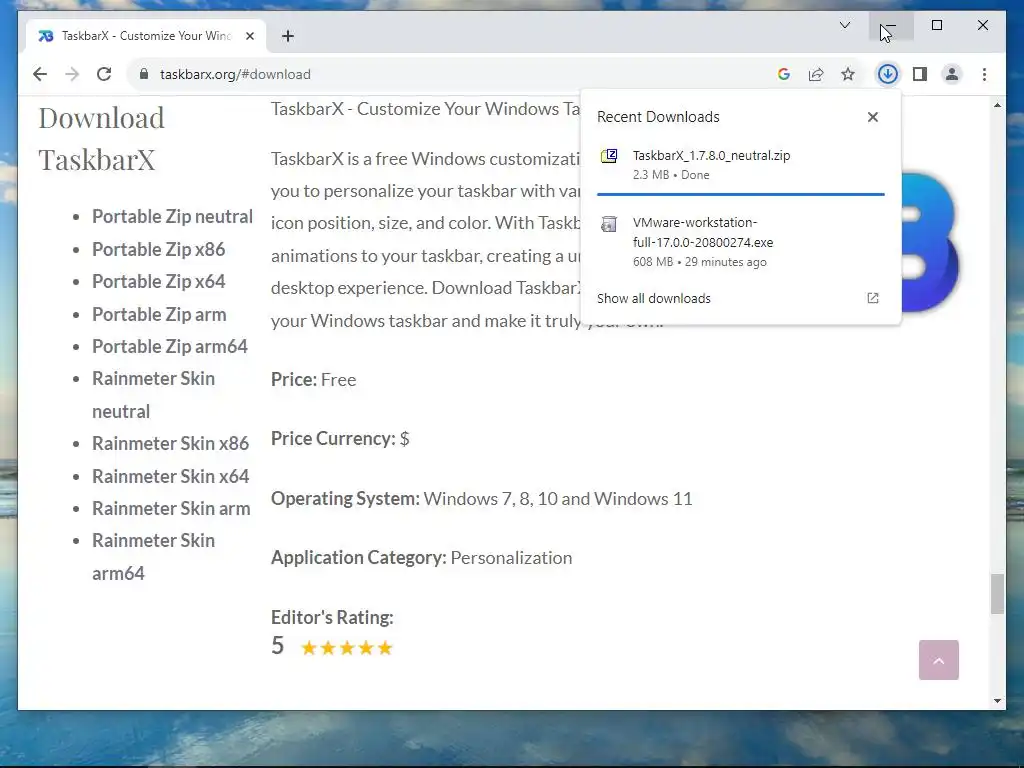Click the five-star editor rating
This screenshot has height=768, width=1024.
pos(347,648)
